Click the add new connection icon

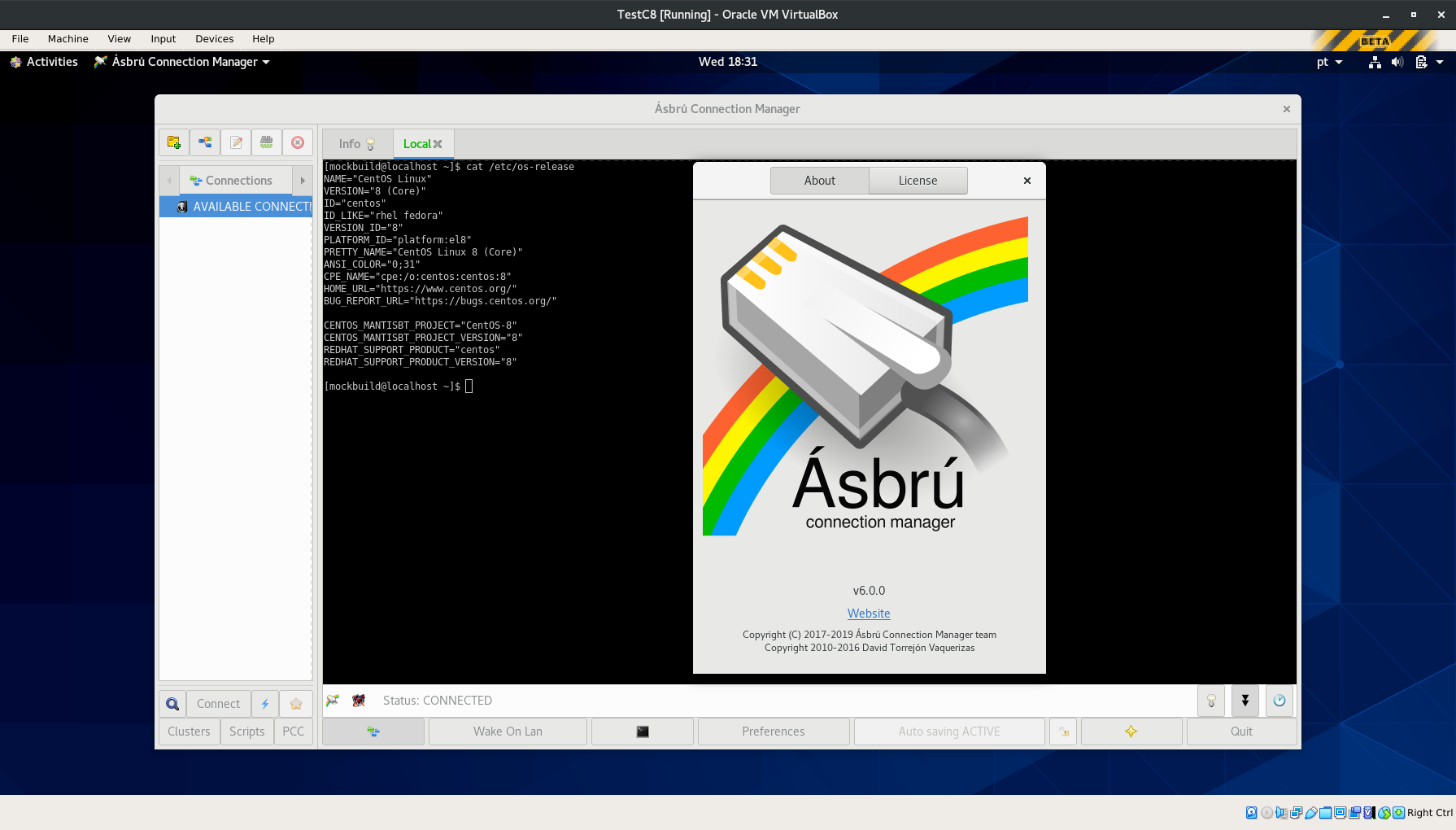pyautogui.click(x=205, y=142)
